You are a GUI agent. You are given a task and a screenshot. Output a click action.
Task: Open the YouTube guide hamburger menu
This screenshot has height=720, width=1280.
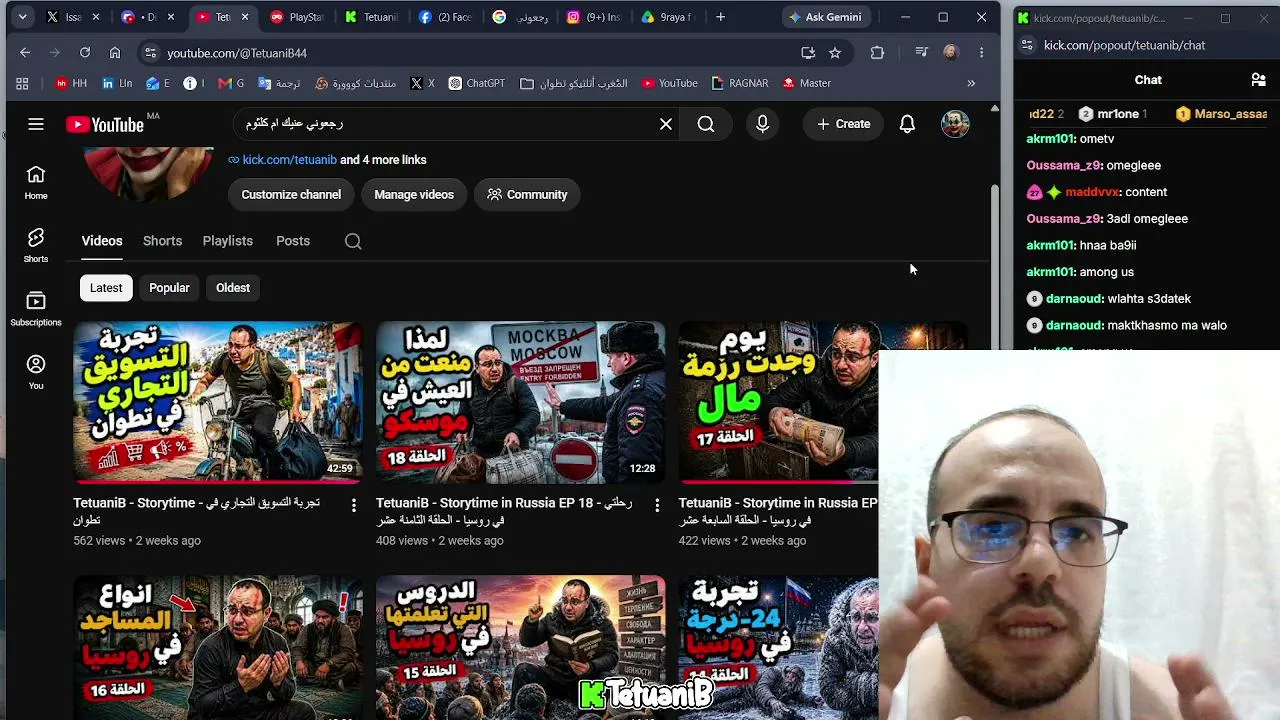36,124
